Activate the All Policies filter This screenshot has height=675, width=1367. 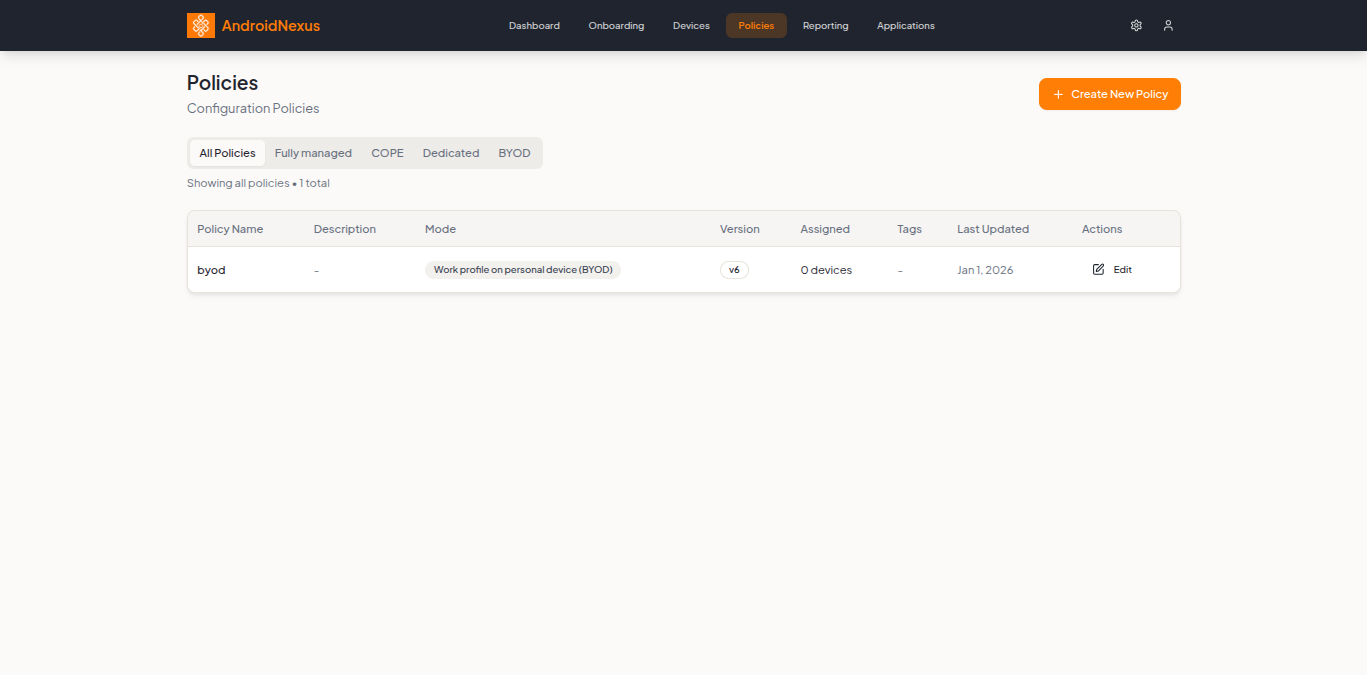[227, 152]
